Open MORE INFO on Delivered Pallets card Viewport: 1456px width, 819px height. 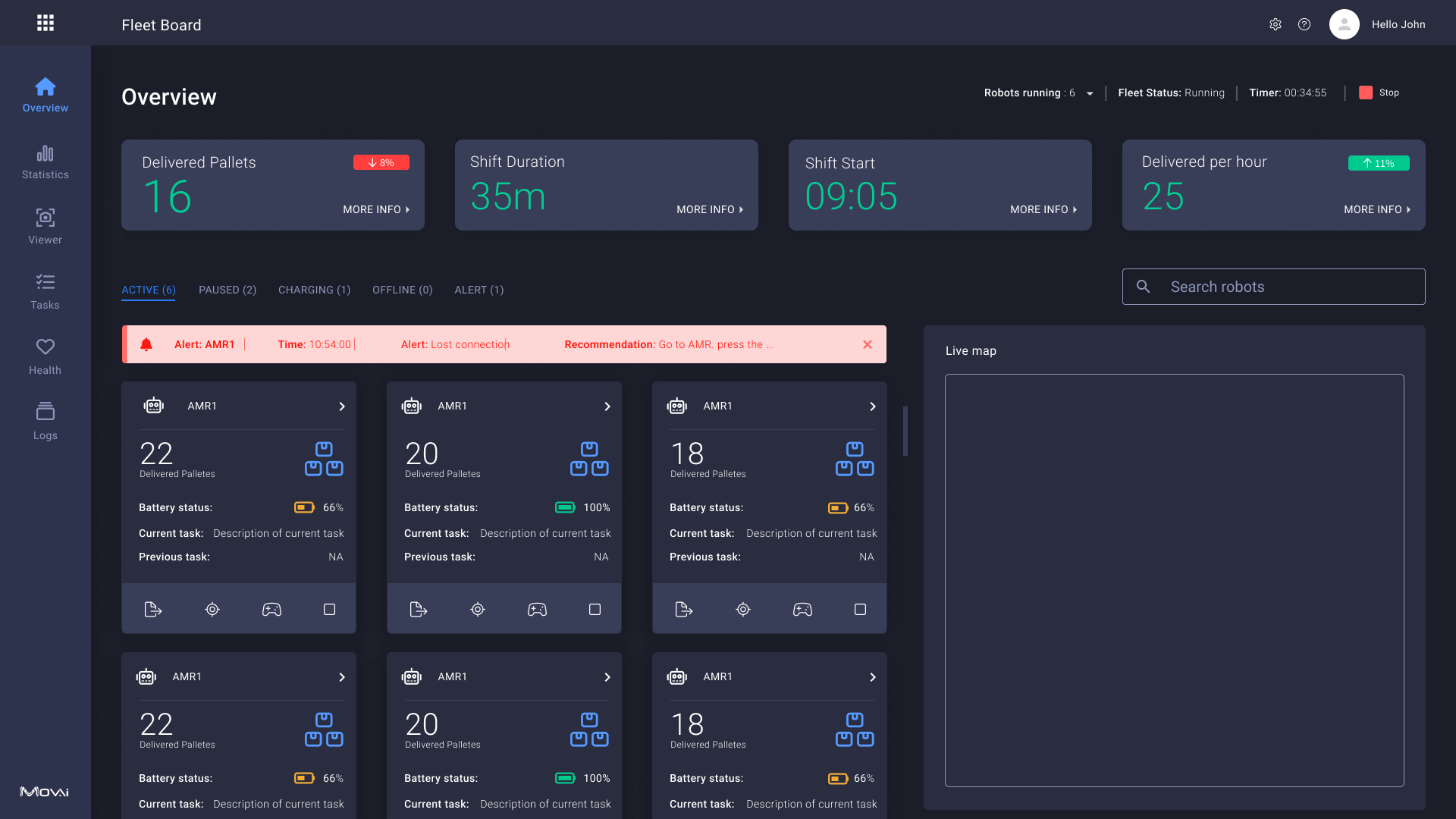point(376,209)
